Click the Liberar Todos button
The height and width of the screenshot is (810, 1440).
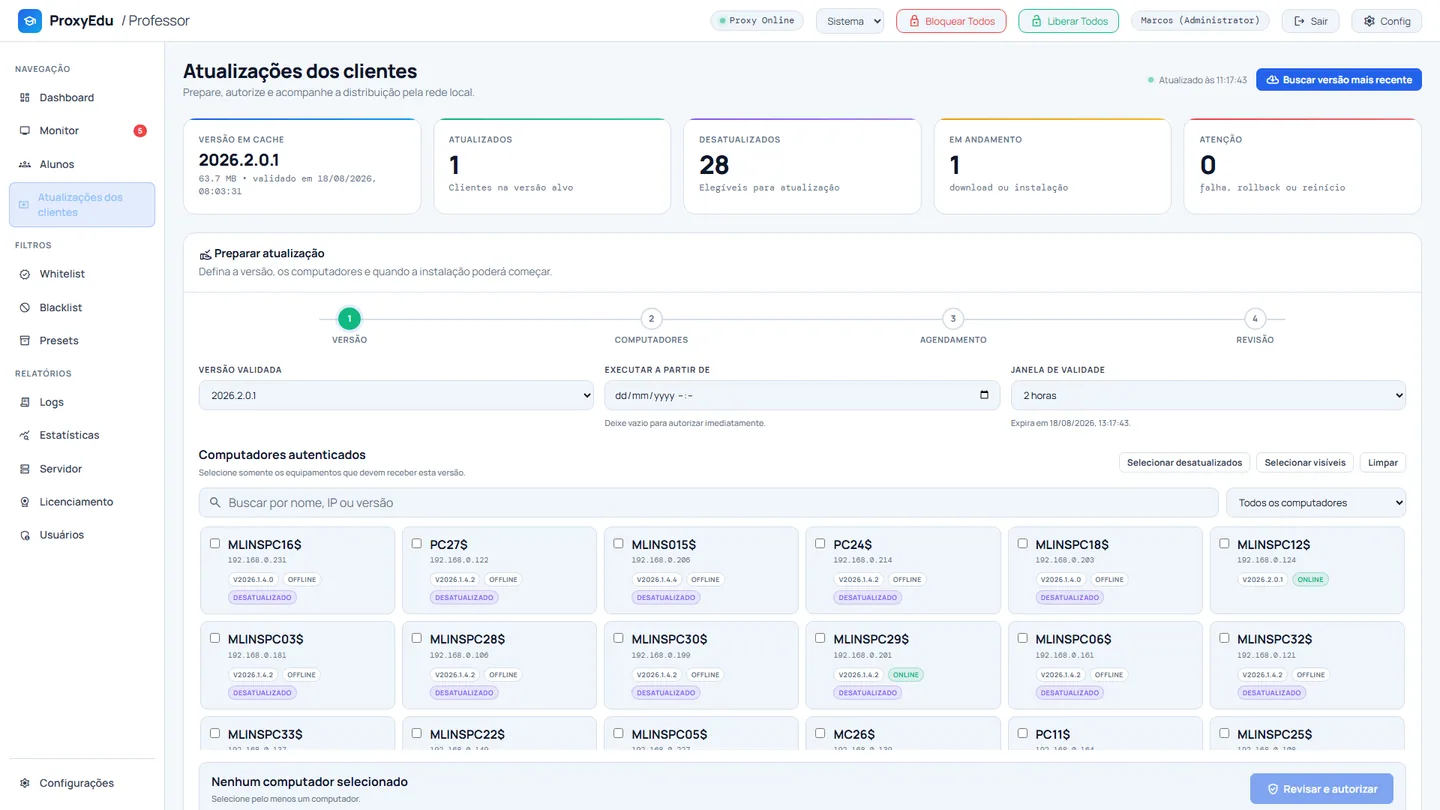(1069, 21)
